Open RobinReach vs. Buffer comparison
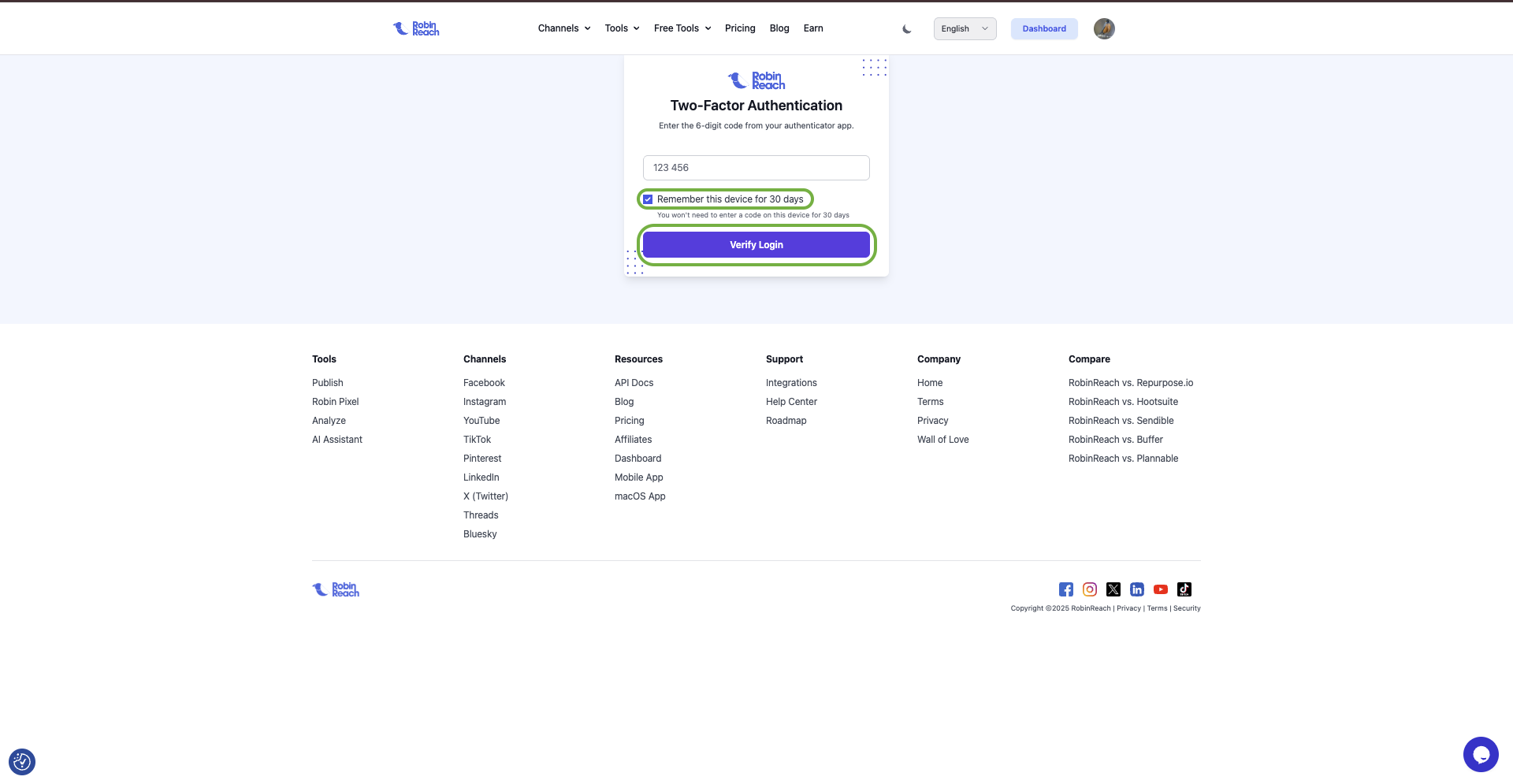Image resolution: width=1513 pixels, height=784 pixels. coord(1116,440)
